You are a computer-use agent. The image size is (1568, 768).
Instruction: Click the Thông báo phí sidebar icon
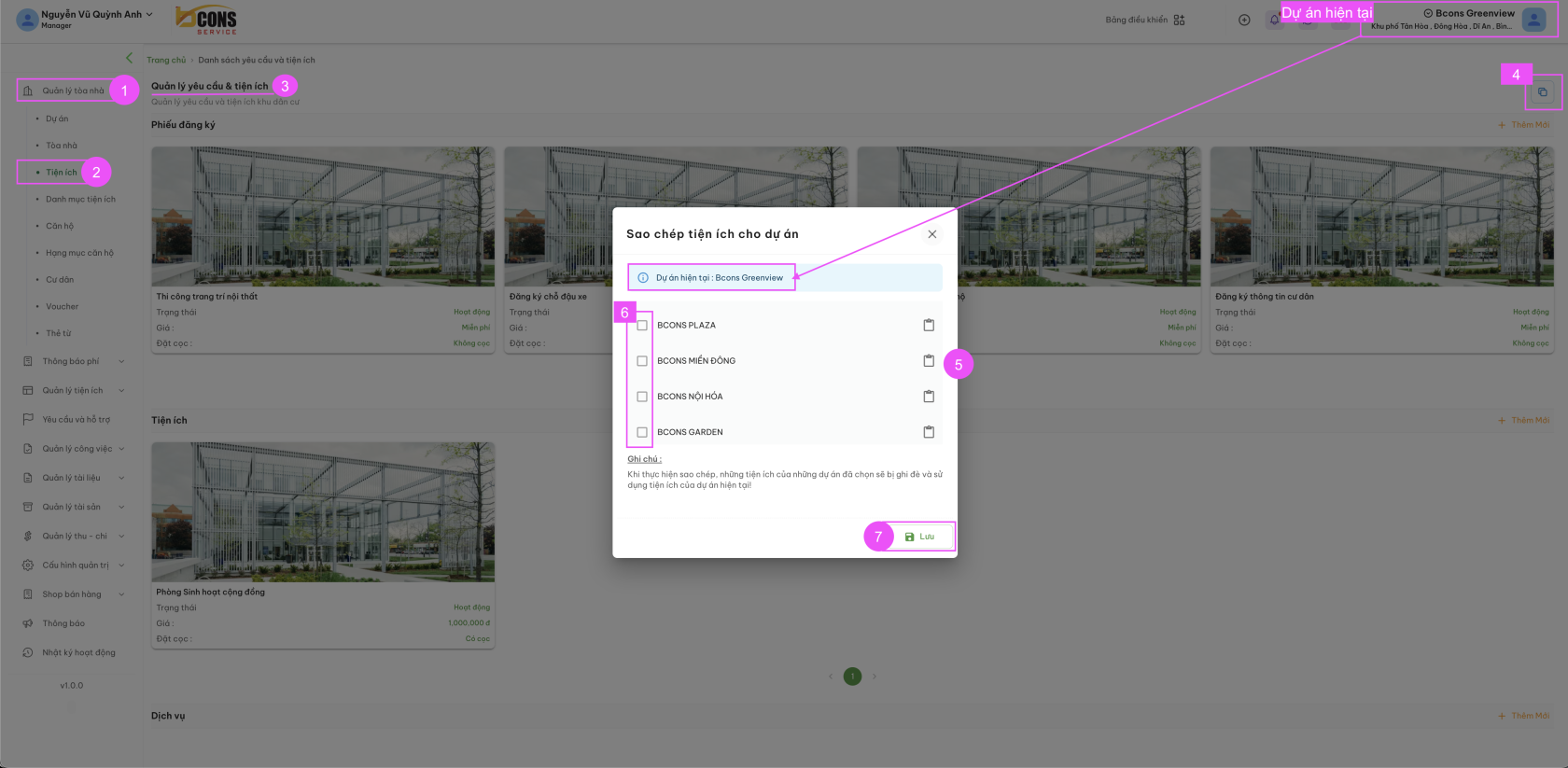(x=28, y=361)
